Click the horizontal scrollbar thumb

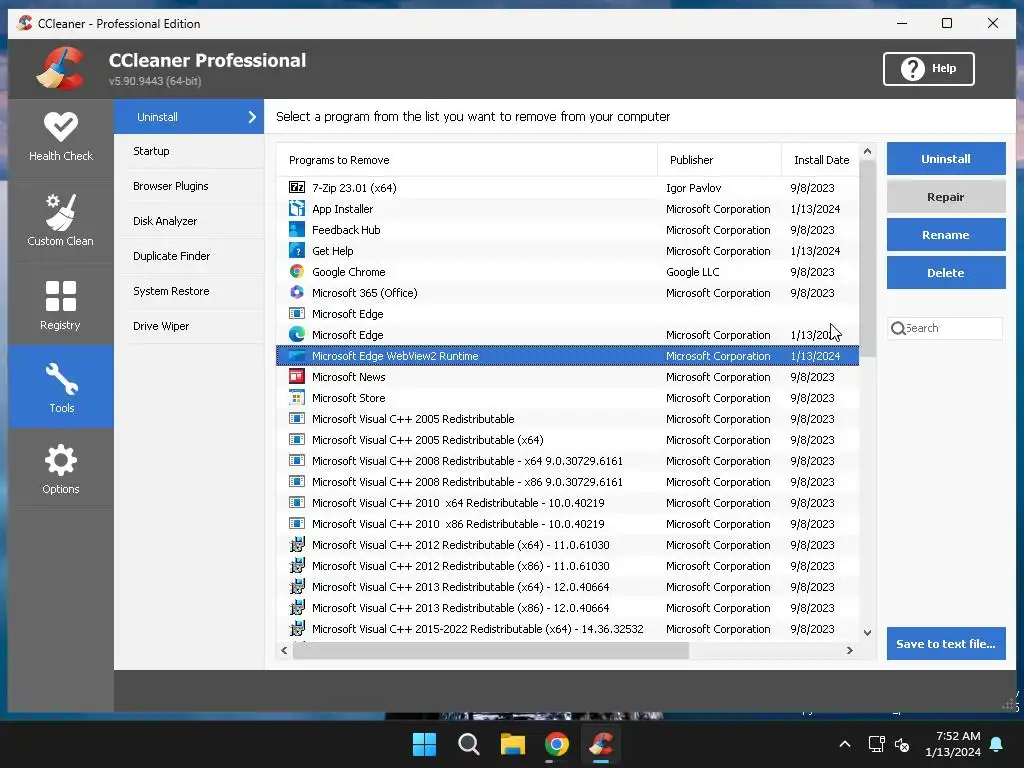[x=490, y=650]
